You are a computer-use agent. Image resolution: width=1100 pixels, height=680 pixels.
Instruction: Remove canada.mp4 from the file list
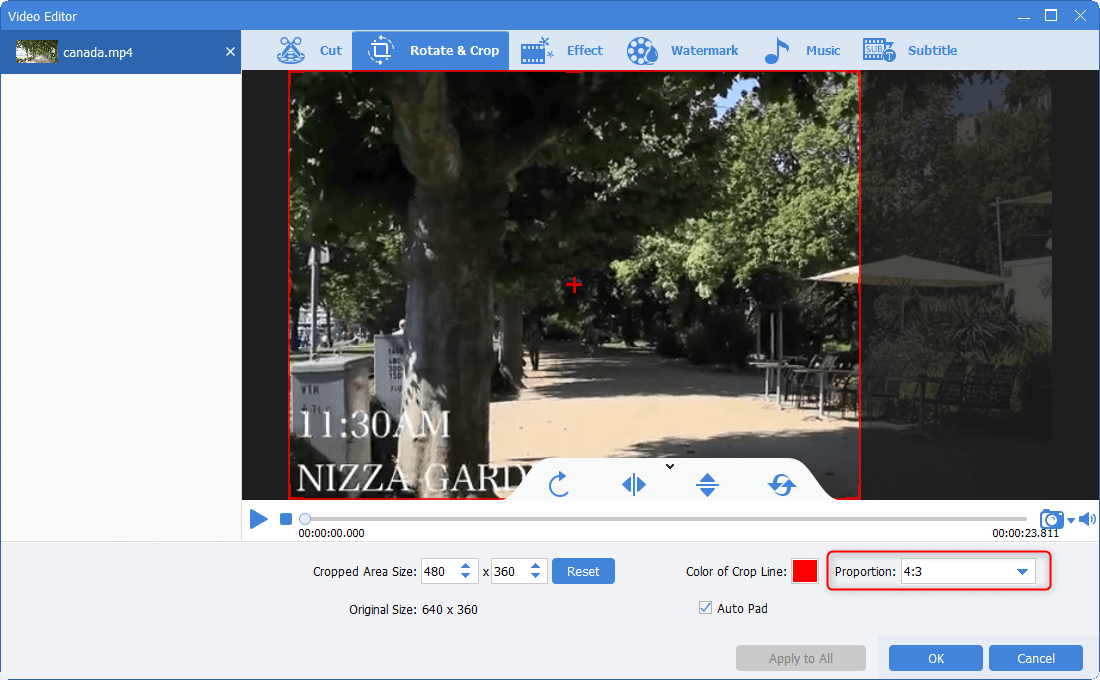230,52
